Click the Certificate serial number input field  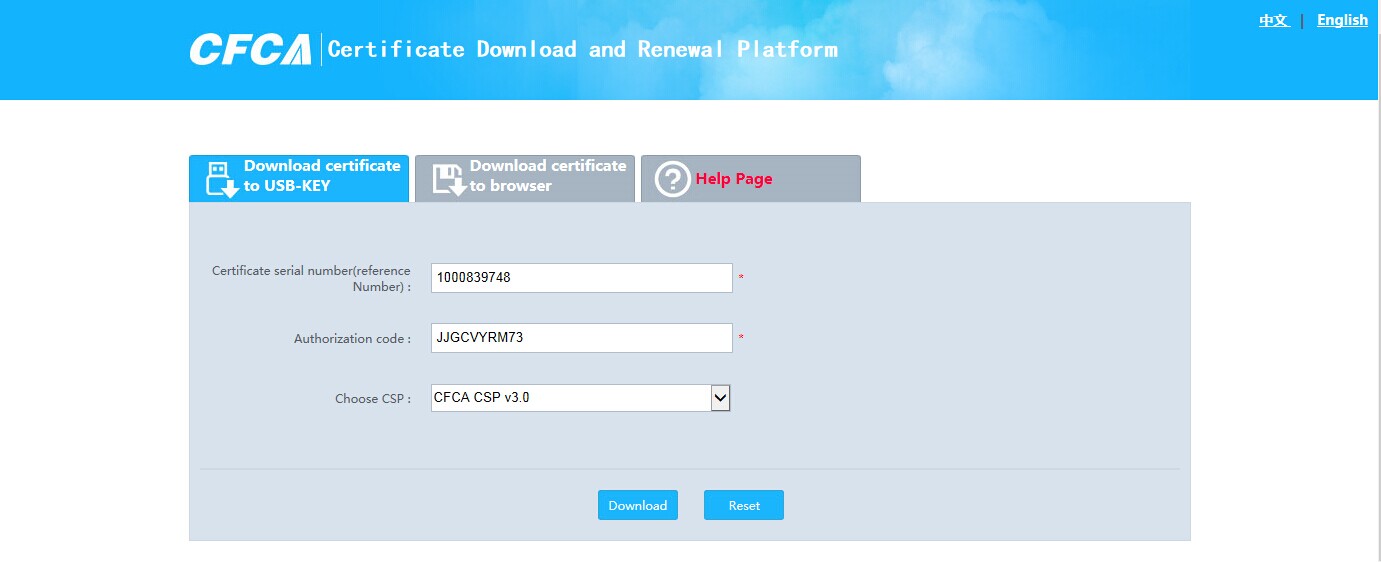tap(582, 278)
